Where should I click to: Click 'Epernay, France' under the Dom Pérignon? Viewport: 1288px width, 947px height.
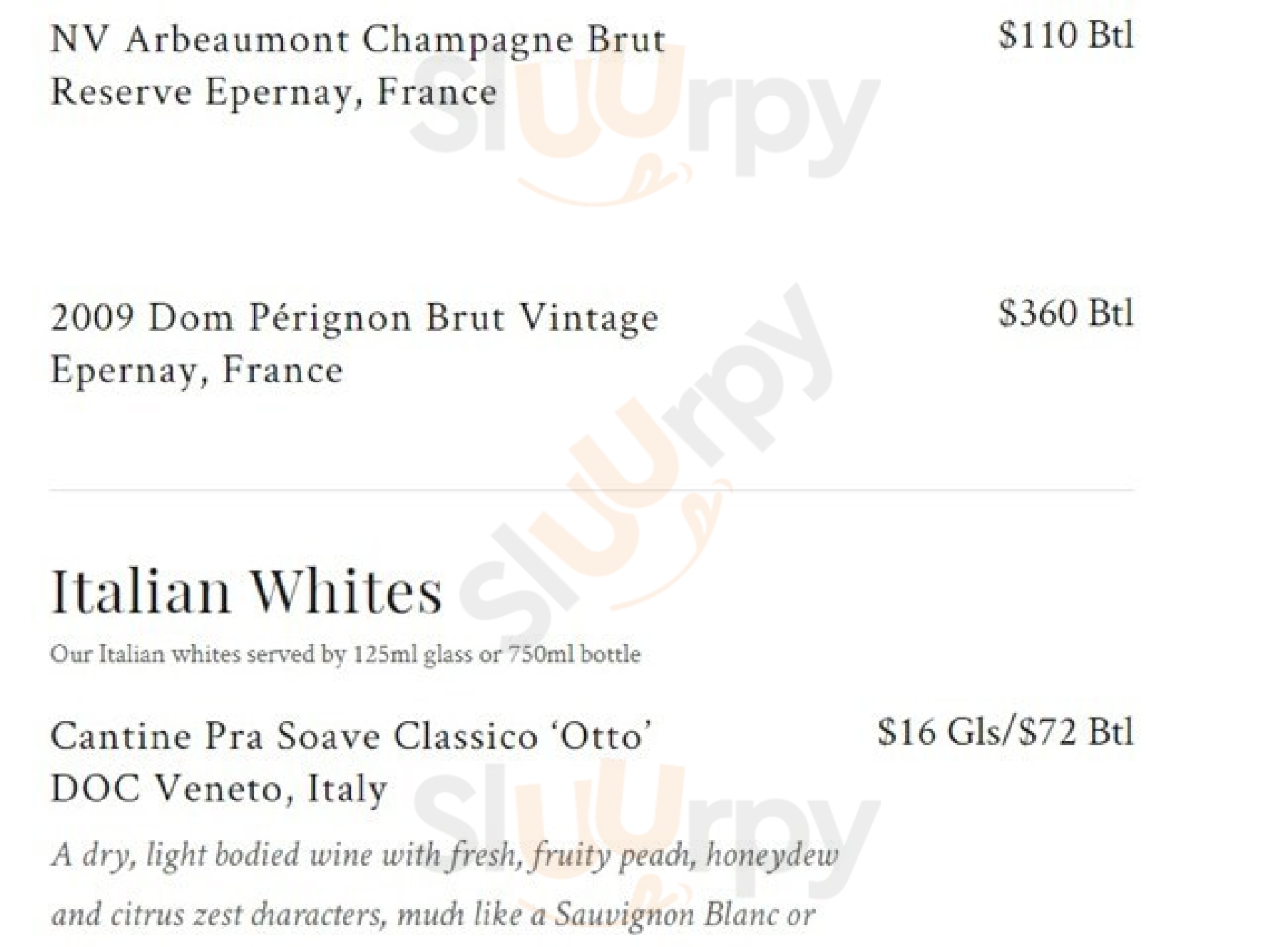(x=197, y=371)
